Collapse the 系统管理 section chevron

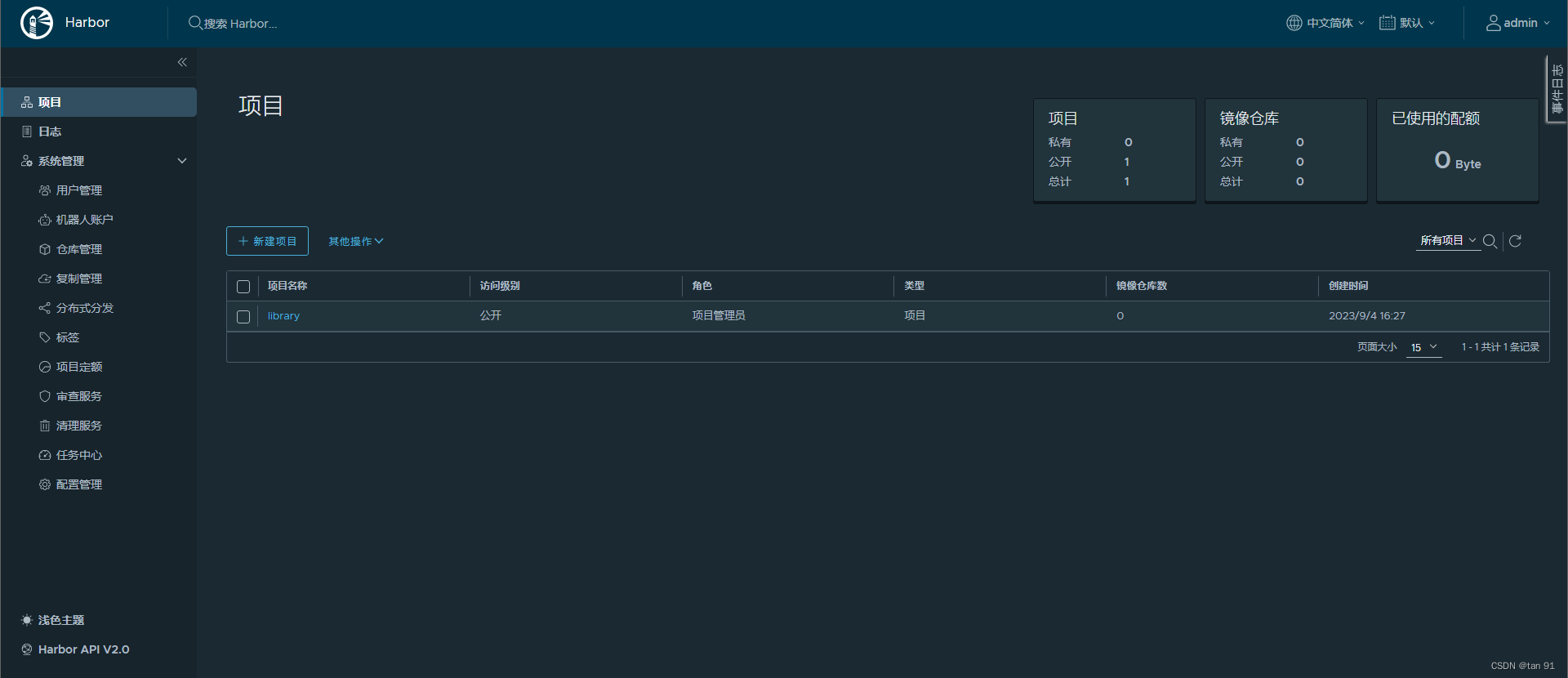point(182,161)
